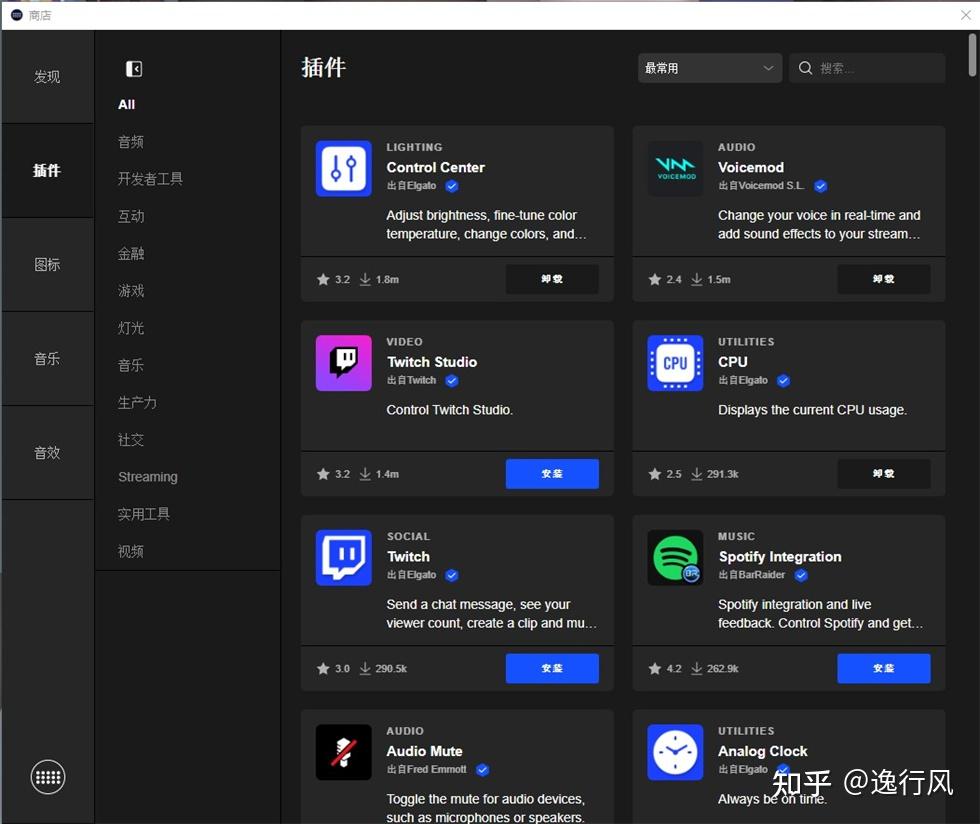Click verified badge on Twitch Studio author

(x=452, y=381)
